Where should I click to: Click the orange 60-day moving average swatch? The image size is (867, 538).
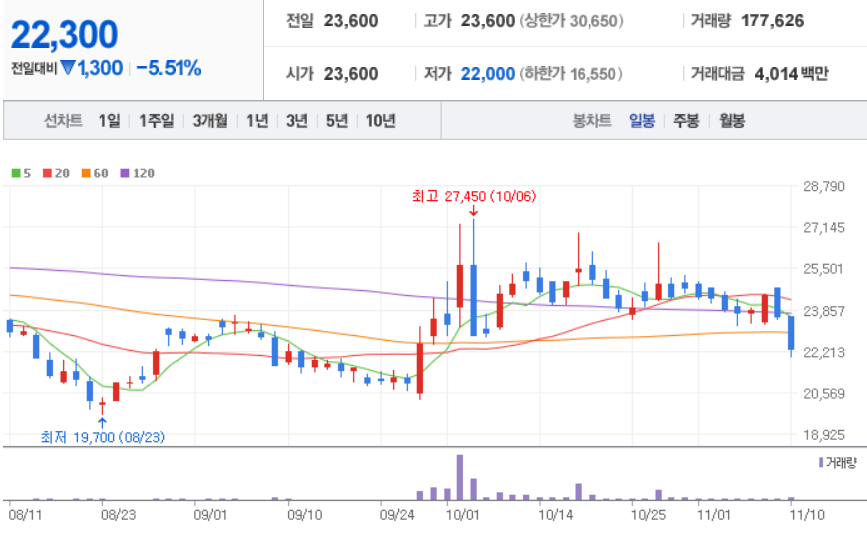[86, 173]
